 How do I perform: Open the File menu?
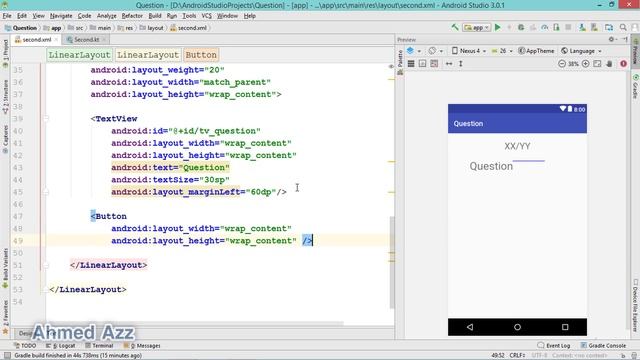coord(7,16)
